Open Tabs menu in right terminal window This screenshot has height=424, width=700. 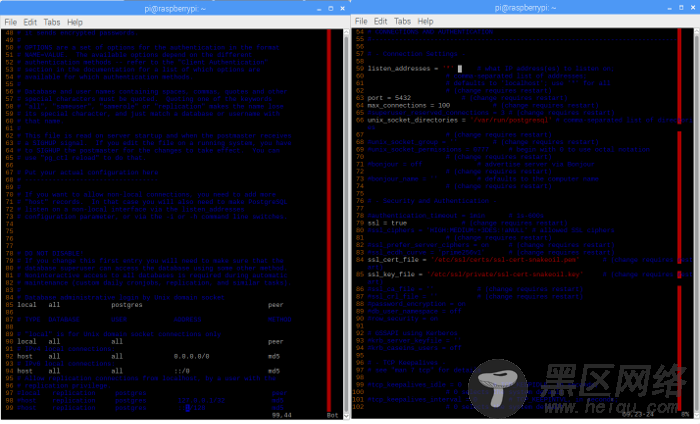(402, 21)
